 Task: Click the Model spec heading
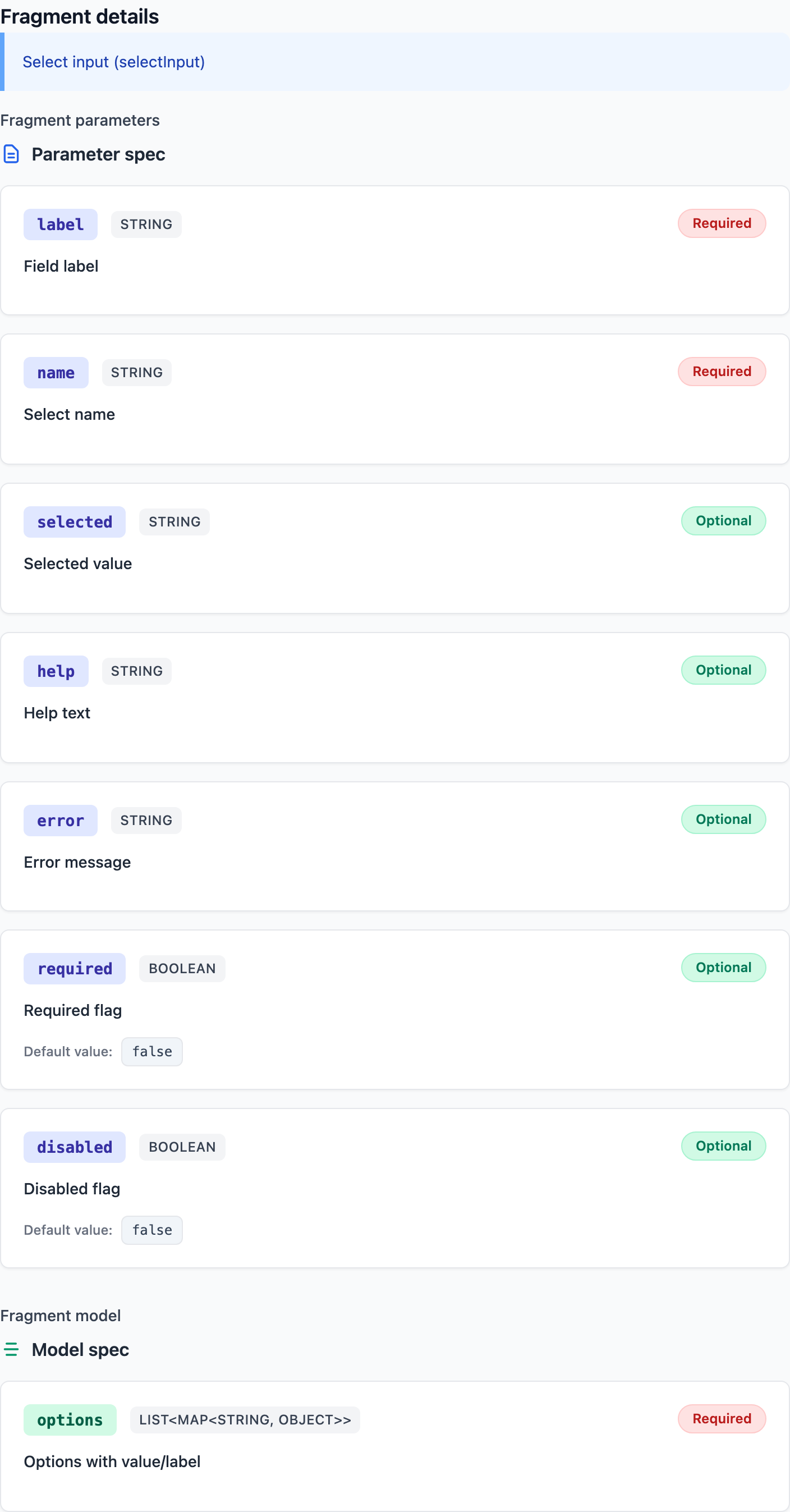click(x=80, y=1349)
